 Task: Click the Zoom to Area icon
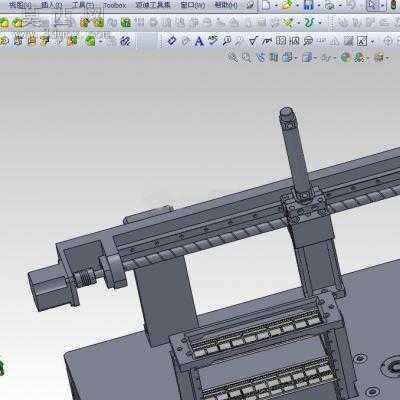point(246,58)
